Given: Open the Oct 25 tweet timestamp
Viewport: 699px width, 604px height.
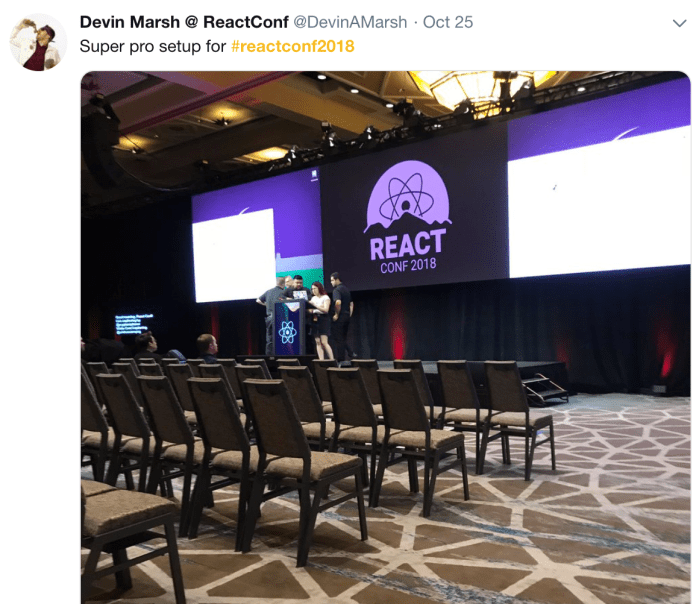Looking at the screenshot, I should [448, 22].
